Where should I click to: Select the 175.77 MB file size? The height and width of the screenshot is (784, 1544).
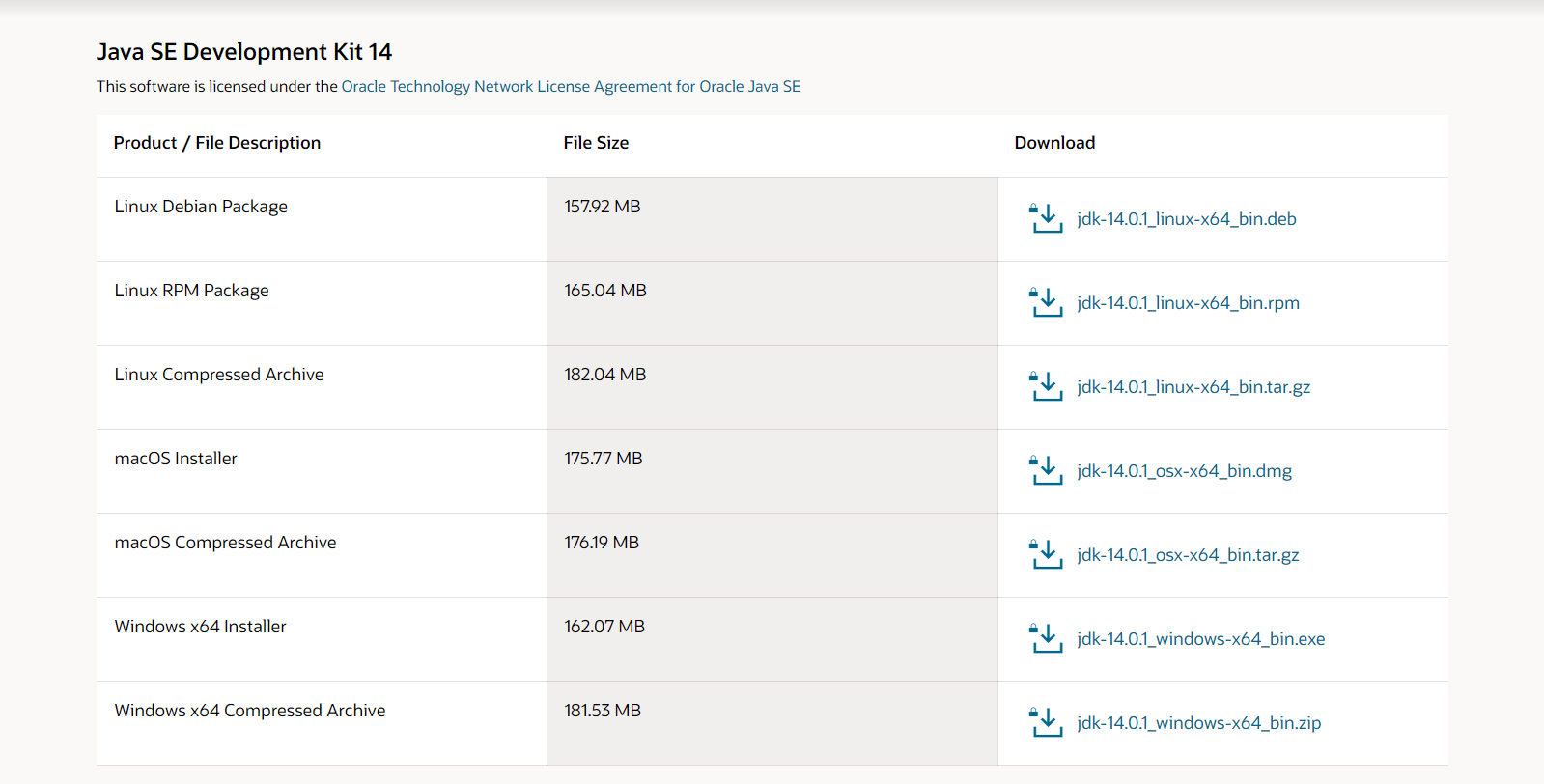[604, 459]
